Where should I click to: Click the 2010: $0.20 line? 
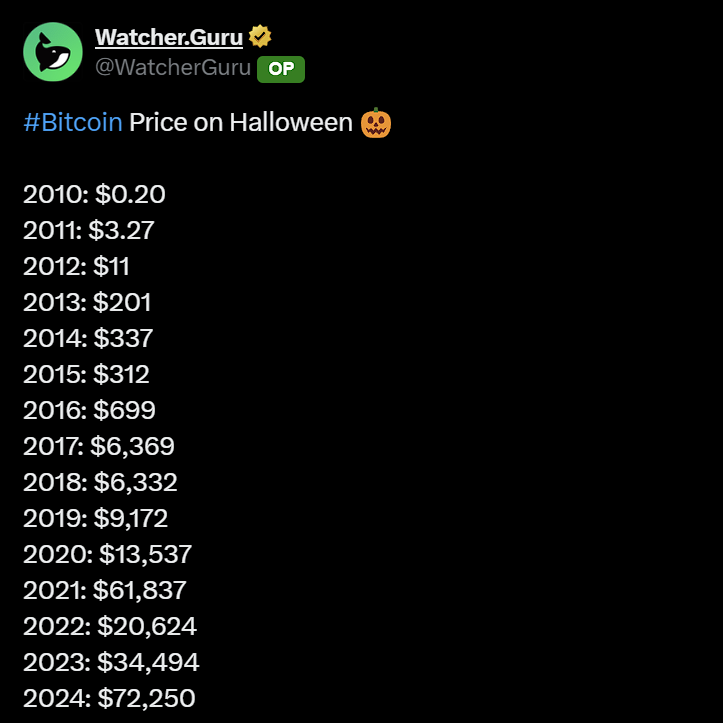click(94, 195)
